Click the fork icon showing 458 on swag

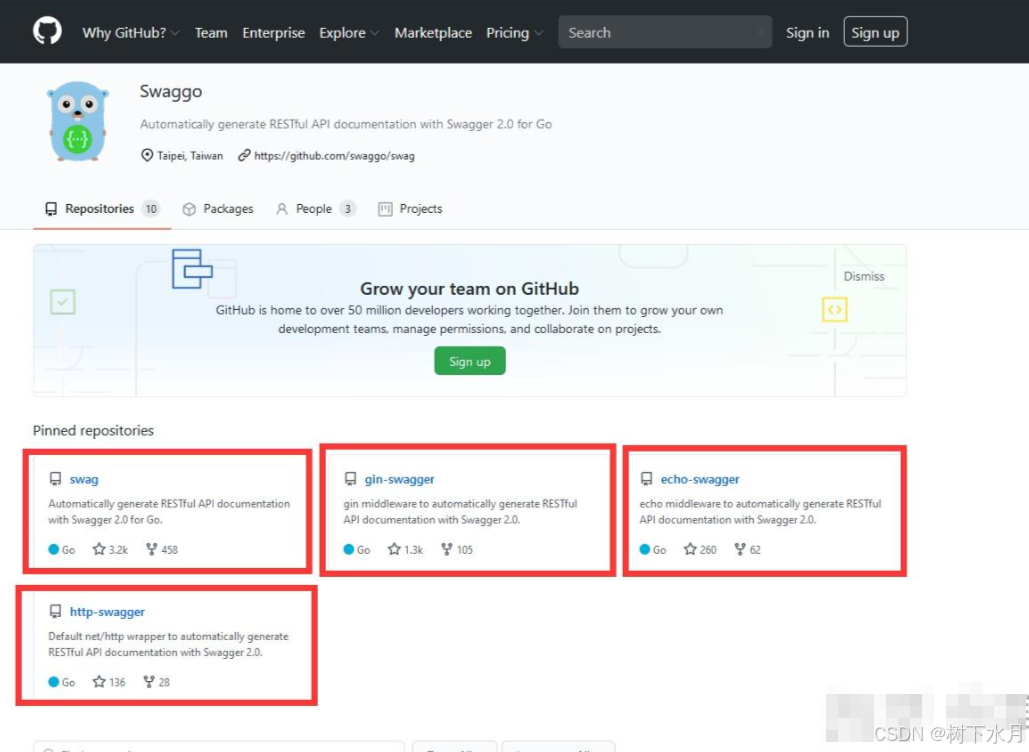(x=152, y=549)
